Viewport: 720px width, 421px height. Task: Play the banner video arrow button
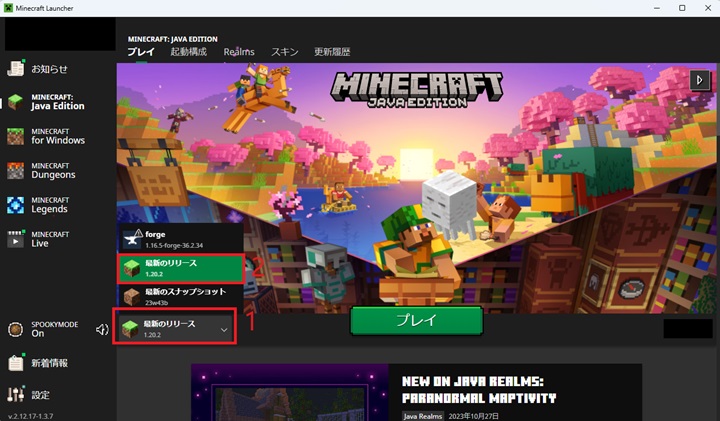click(699, 80)
